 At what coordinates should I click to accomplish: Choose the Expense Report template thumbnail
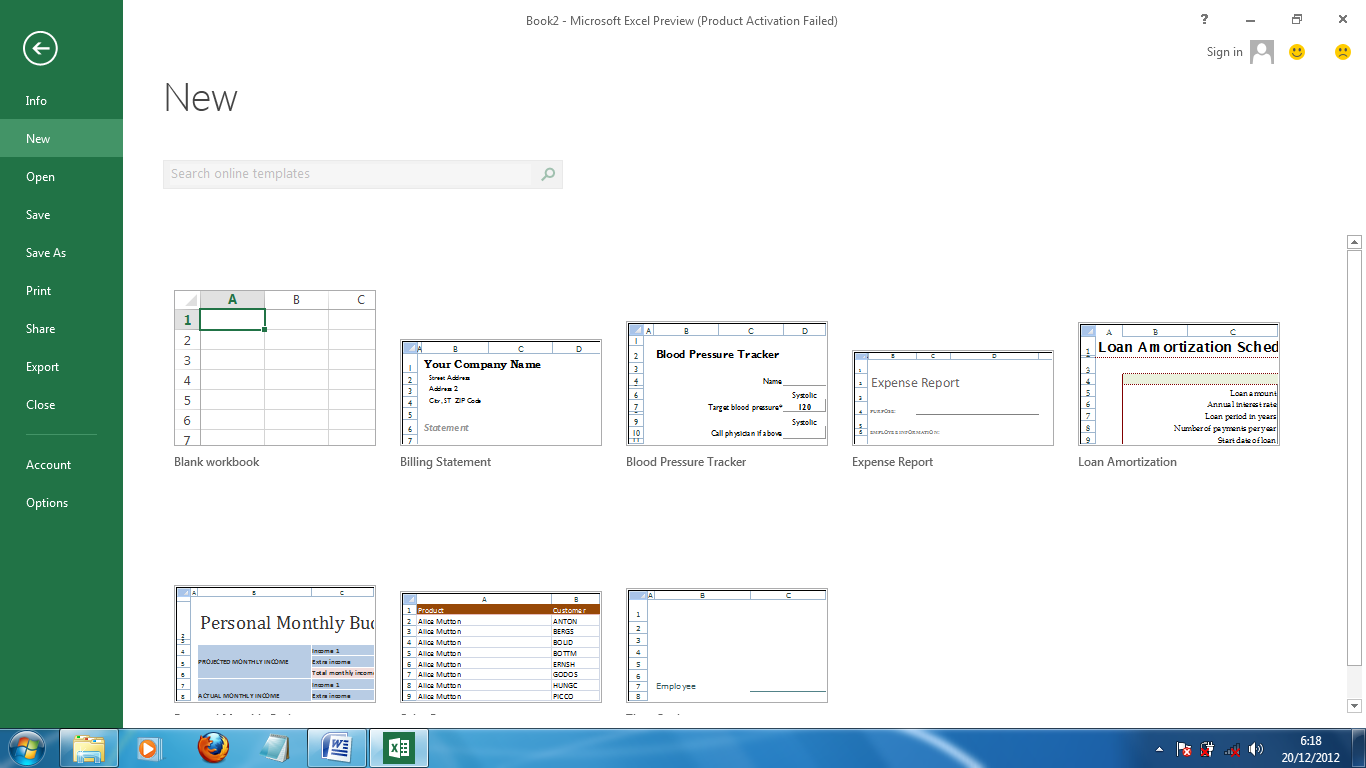coord(953,398)
